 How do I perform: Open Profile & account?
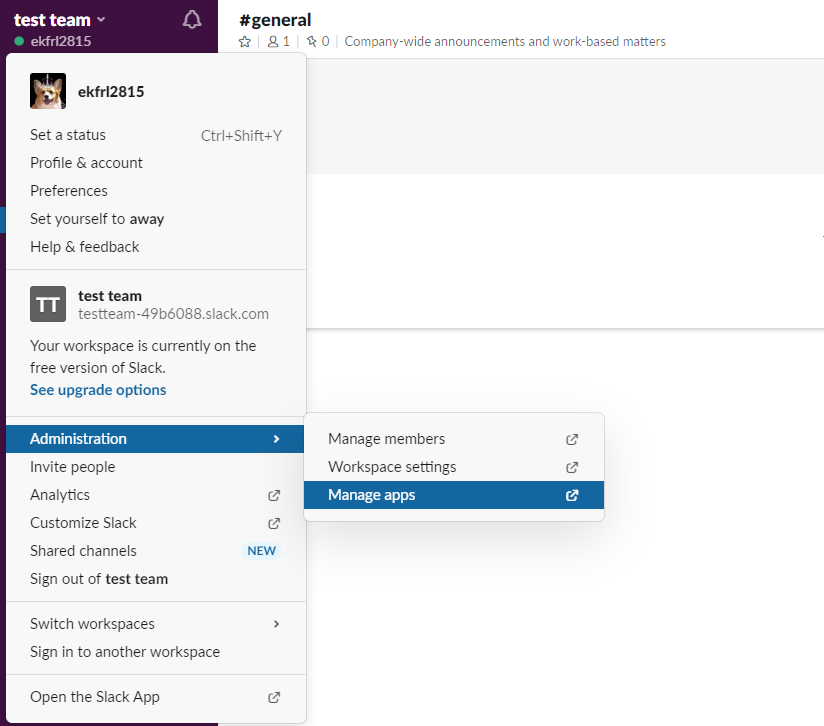[156, 163]
